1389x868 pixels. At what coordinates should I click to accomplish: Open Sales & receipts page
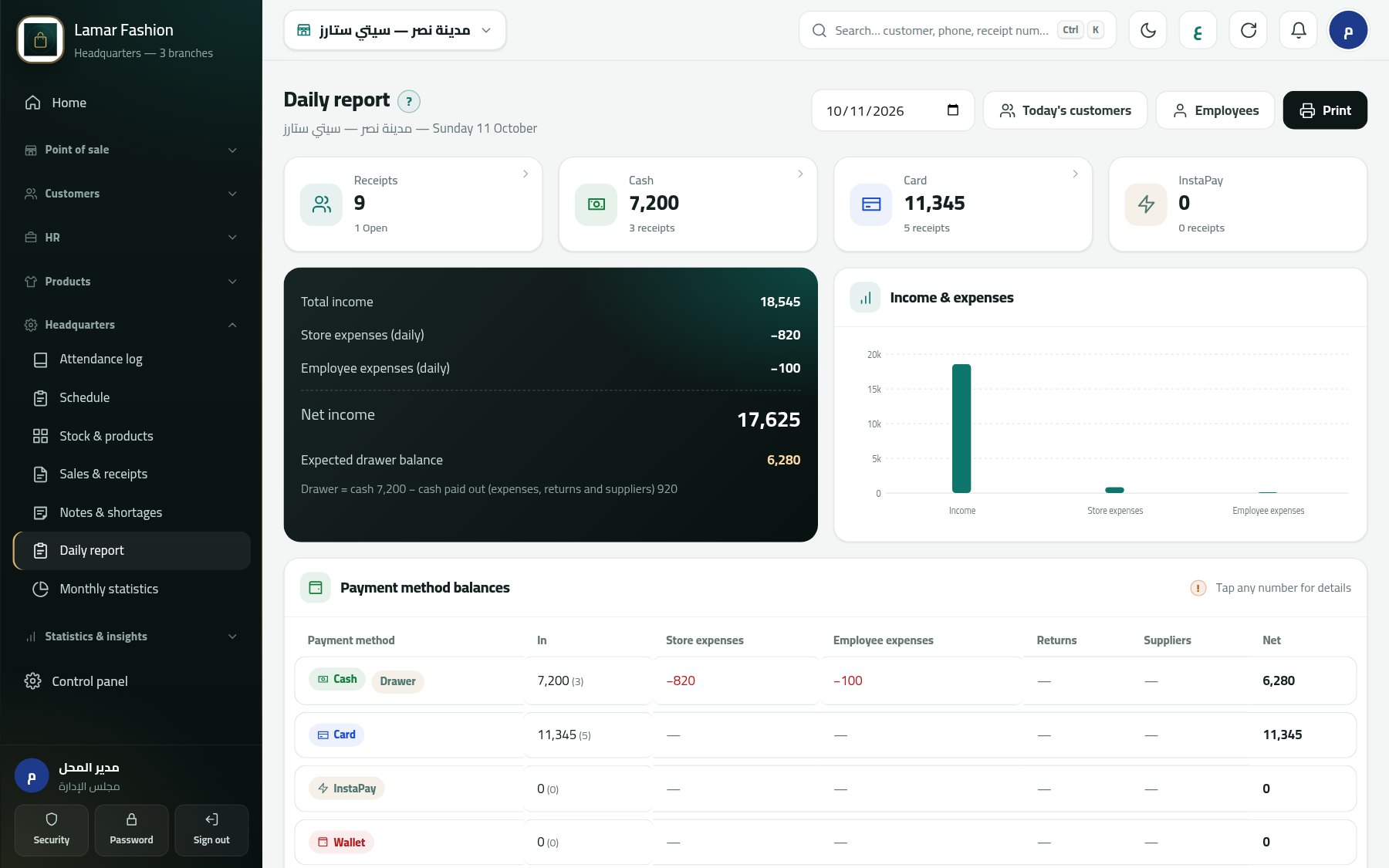(x=131, y=474)
